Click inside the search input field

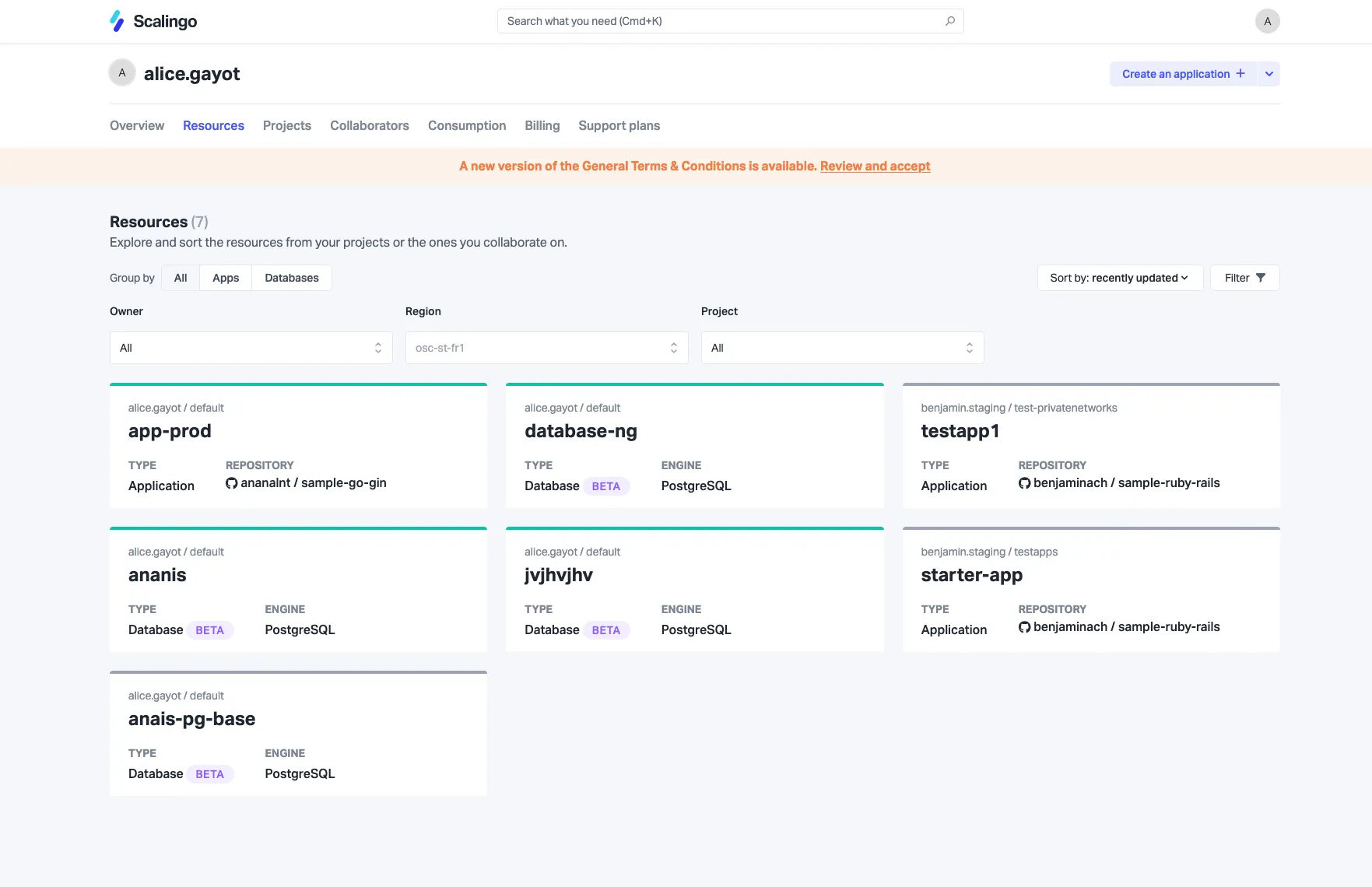click(x=700, y=21)
